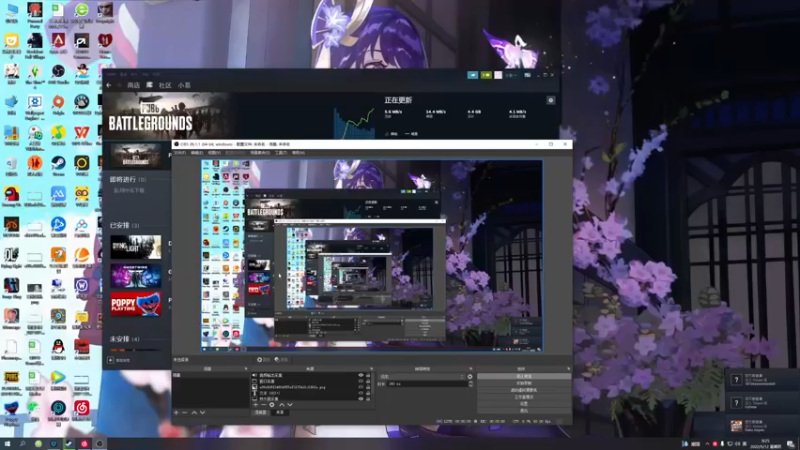Open the Apex Legends desktop icon
Viewport: 800px width, 450px height.
pyautogui.click(x=58, y=41)
